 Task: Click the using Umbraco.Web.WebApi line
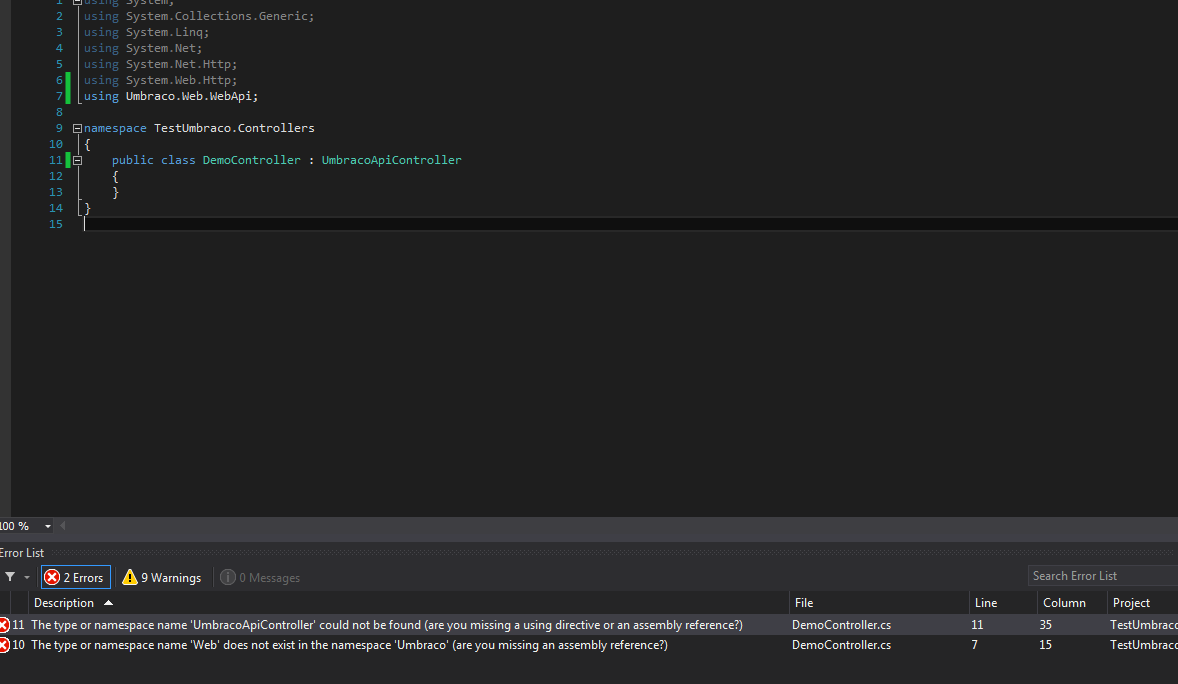coord(171,96)
